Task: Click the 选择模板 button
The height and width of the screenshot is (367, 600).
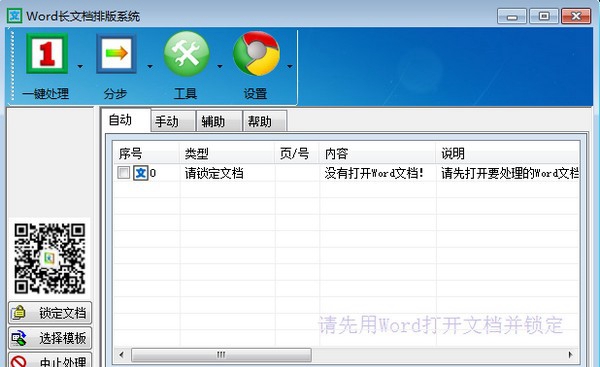Action: tap(50, 338)
